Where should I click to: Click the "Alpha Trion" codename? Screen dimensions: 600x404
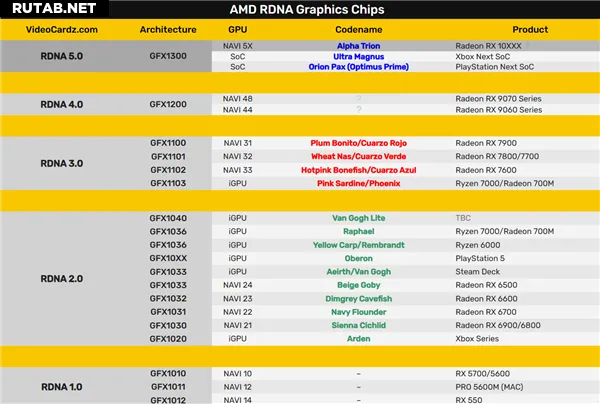359,46
